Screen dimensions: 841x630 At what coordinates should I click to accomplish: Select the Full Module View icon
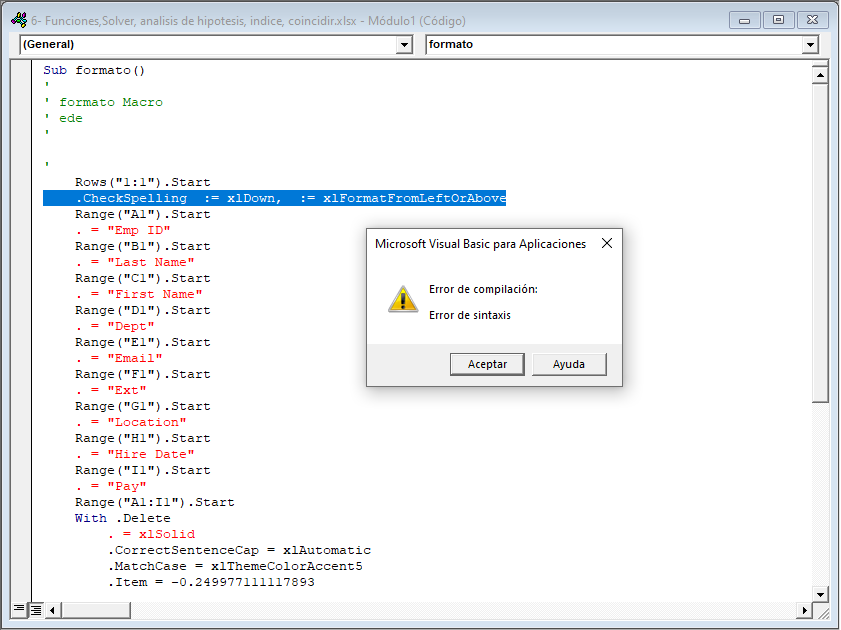tap(35, 609)
